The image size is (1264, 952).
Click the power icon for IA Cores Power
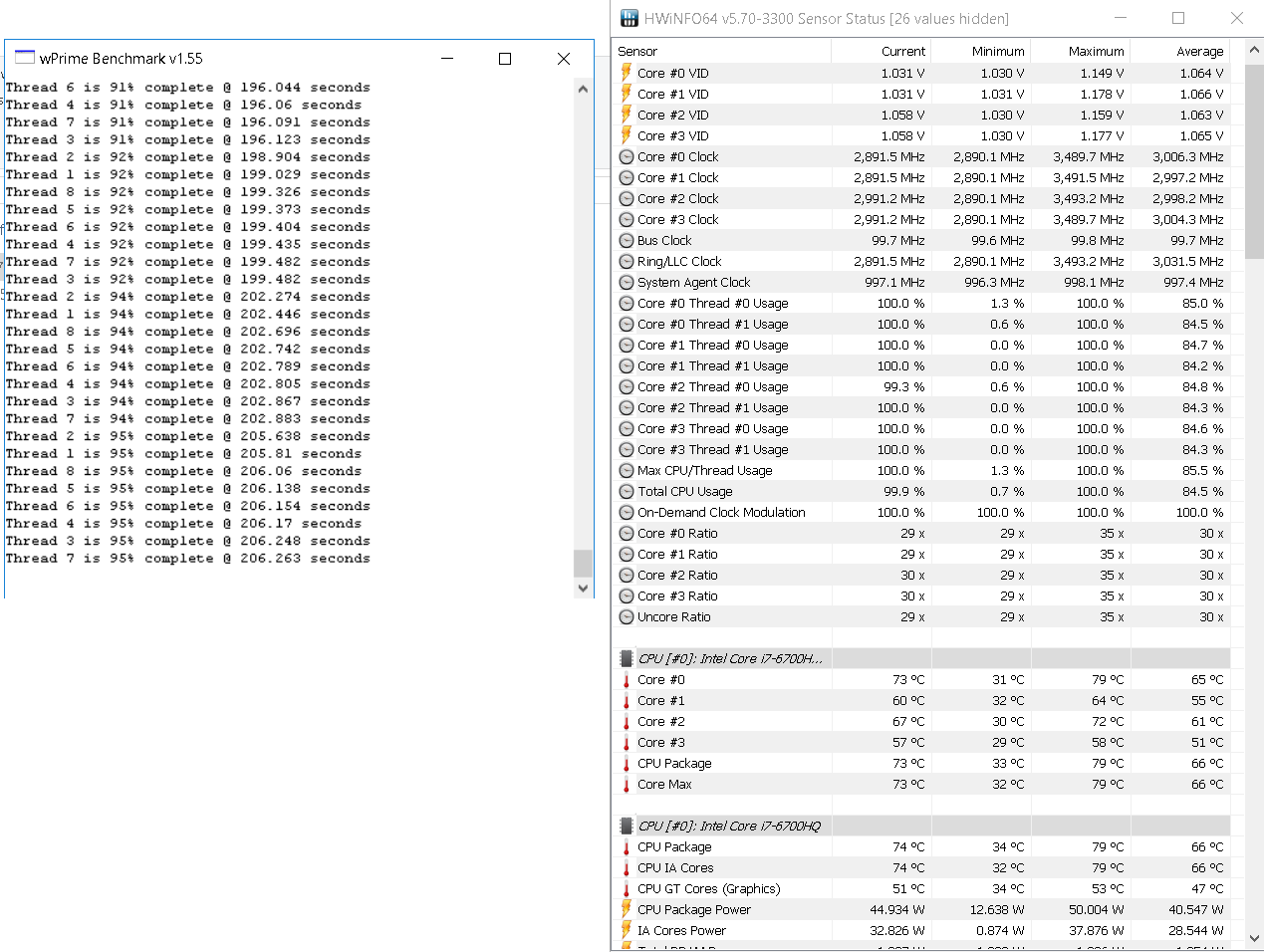coord(626,930)
